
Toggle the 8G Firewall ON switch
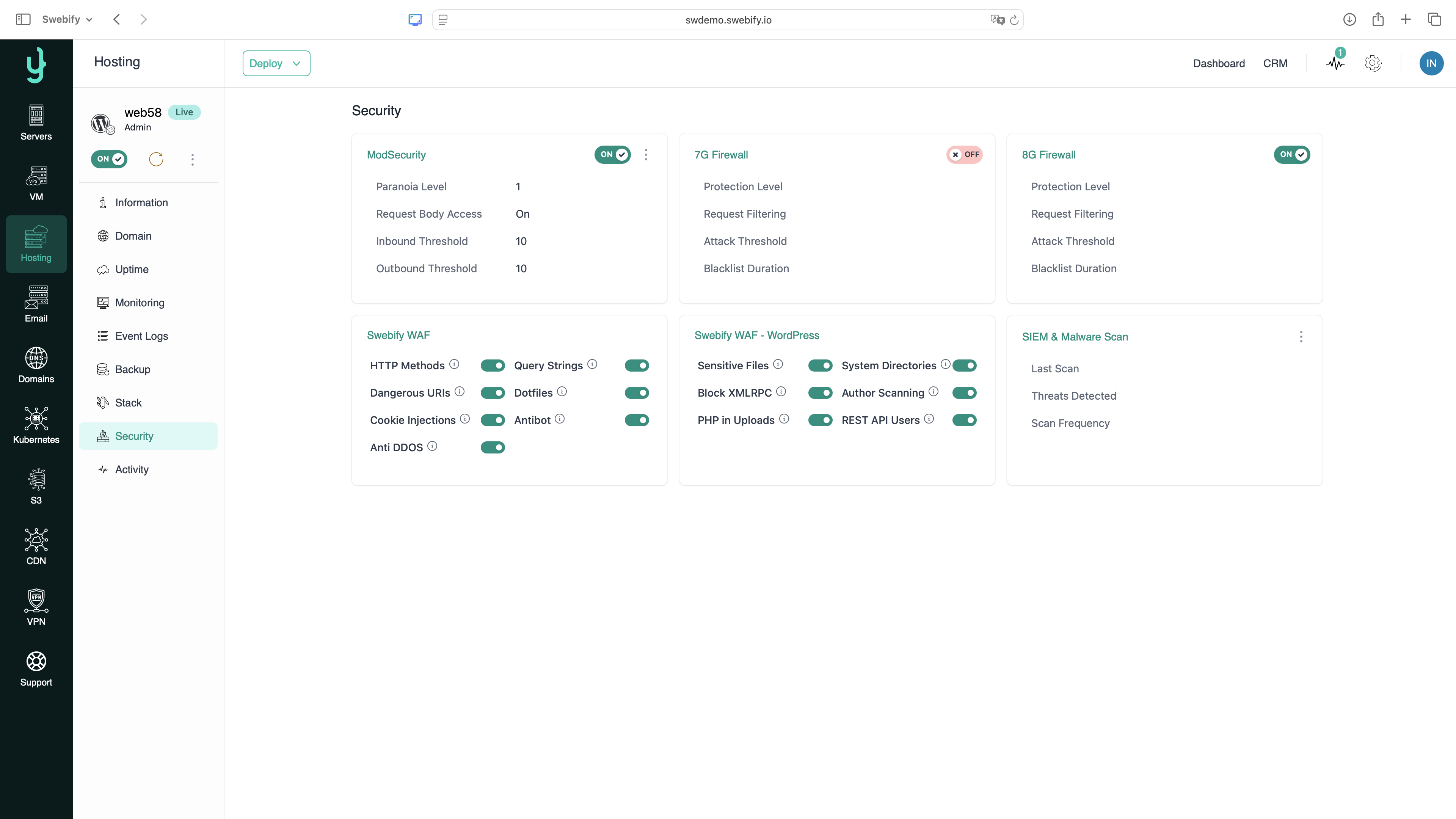1292,154
